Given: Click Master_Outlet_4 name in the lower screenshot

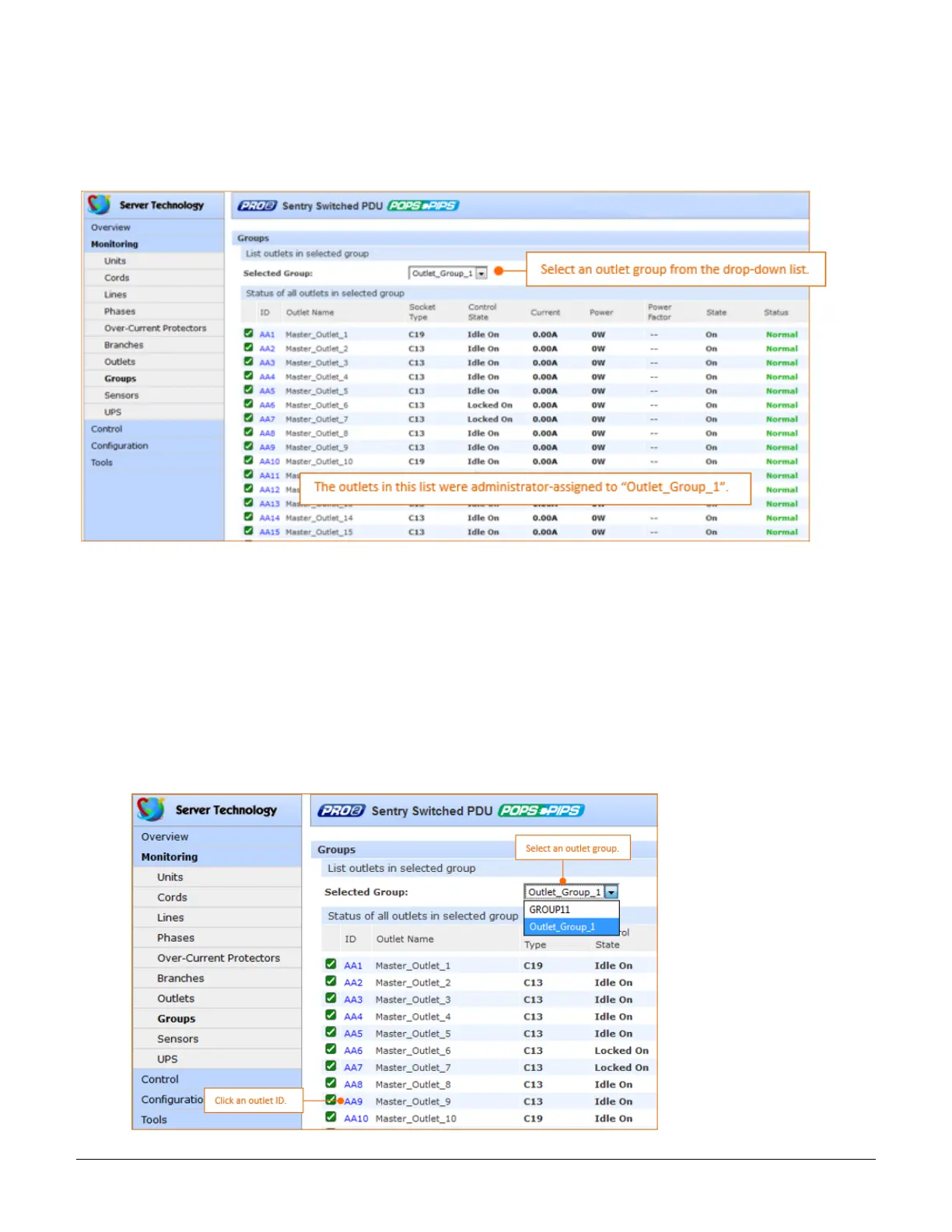Looking at the screenshot, I should [413, 1017].
